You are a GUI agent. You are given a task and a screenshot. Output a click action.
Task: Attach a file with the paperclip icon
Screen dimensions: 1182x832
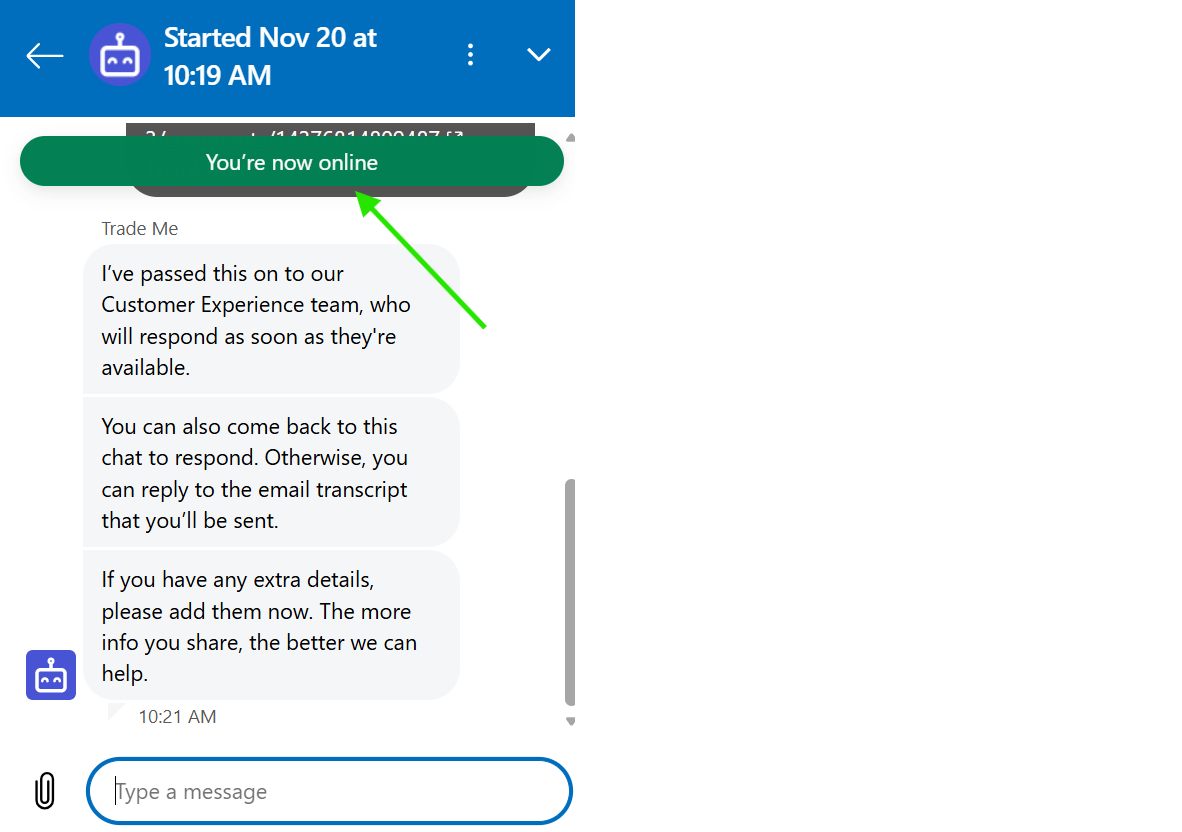(x=45, y=791)
